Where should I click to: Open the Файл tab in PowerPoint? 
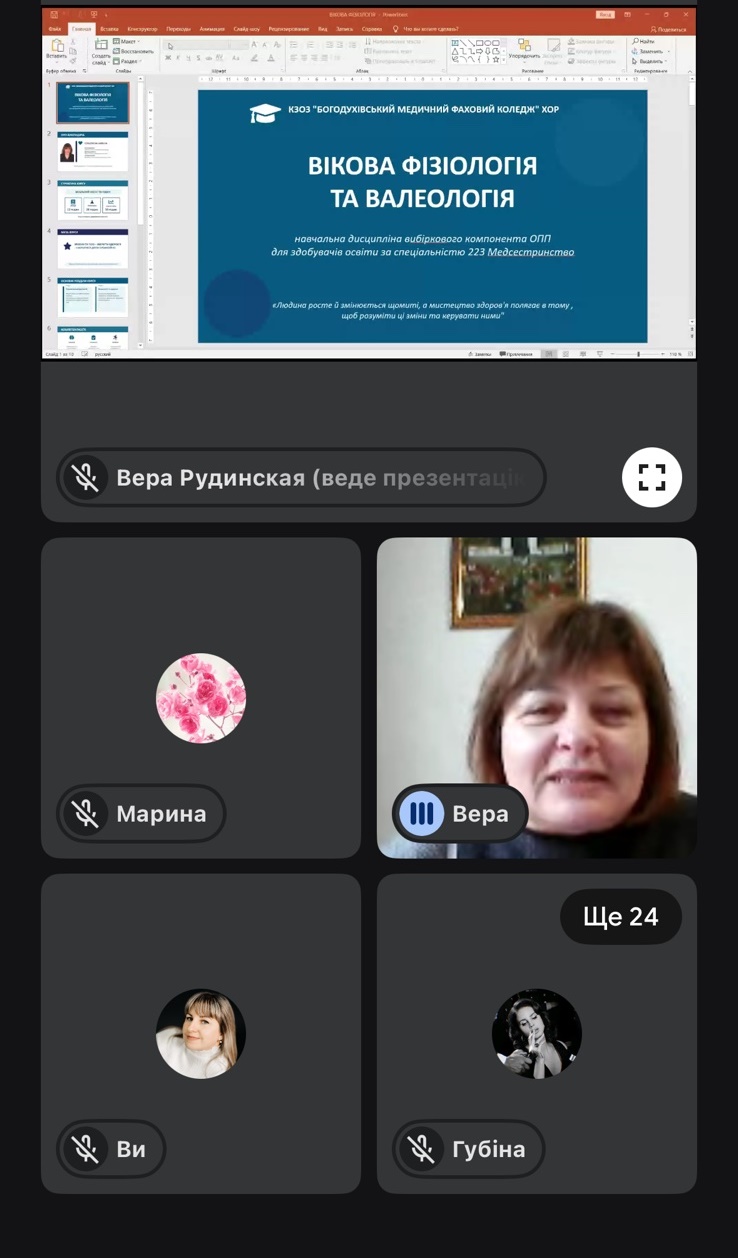tap(54, 29)
